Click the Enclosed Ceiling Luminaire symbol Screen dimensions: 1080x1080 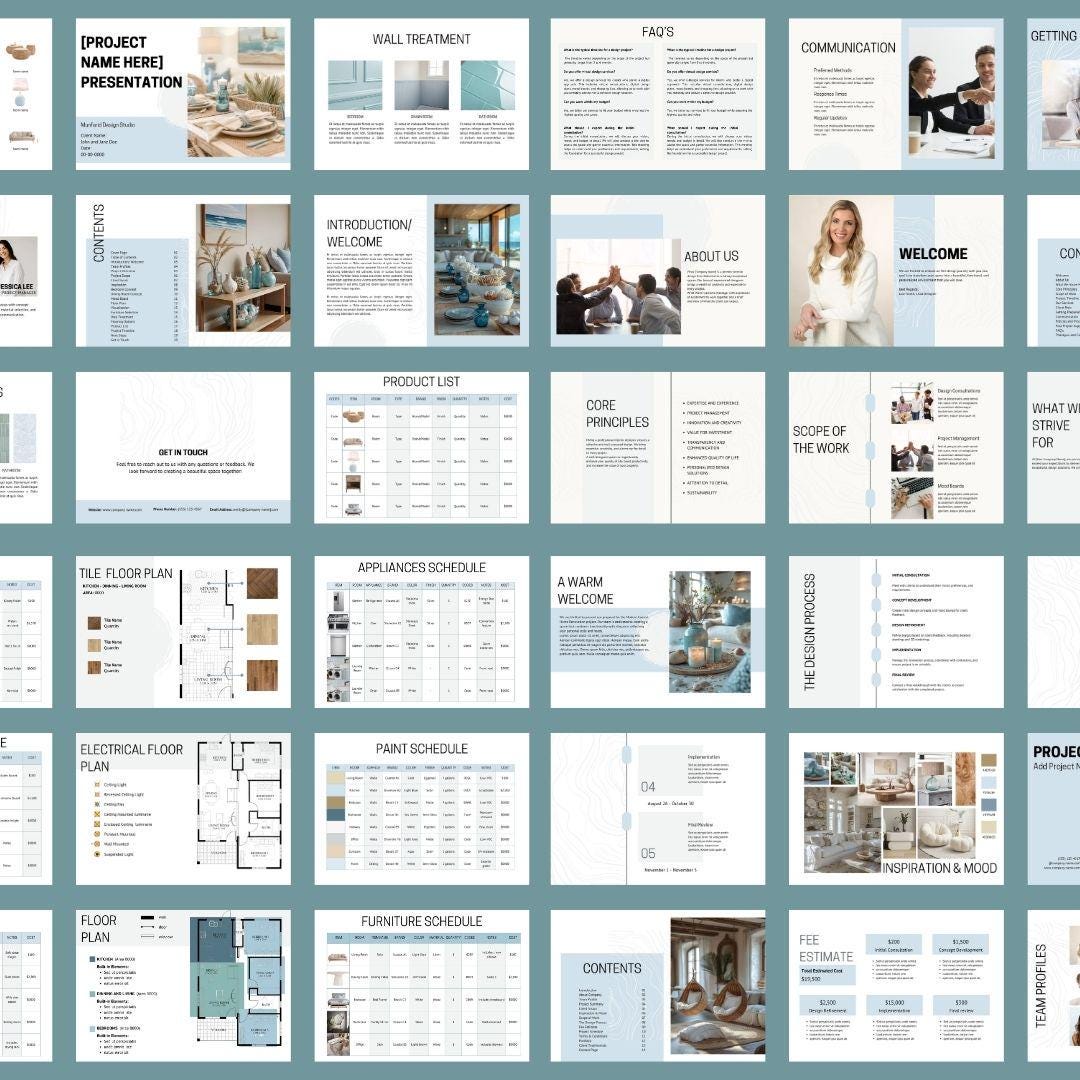(x=97, y=824)
